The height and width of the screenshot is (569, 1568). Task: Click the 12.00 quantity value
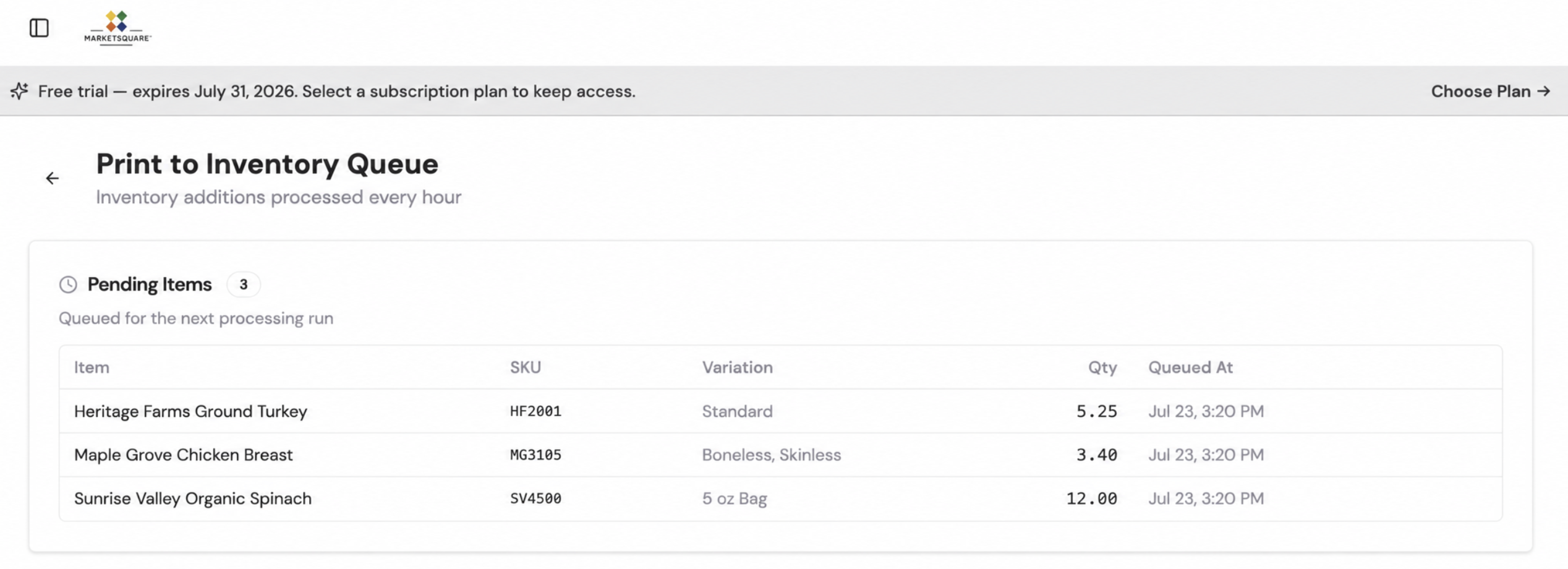click(x=1092, y=498)
